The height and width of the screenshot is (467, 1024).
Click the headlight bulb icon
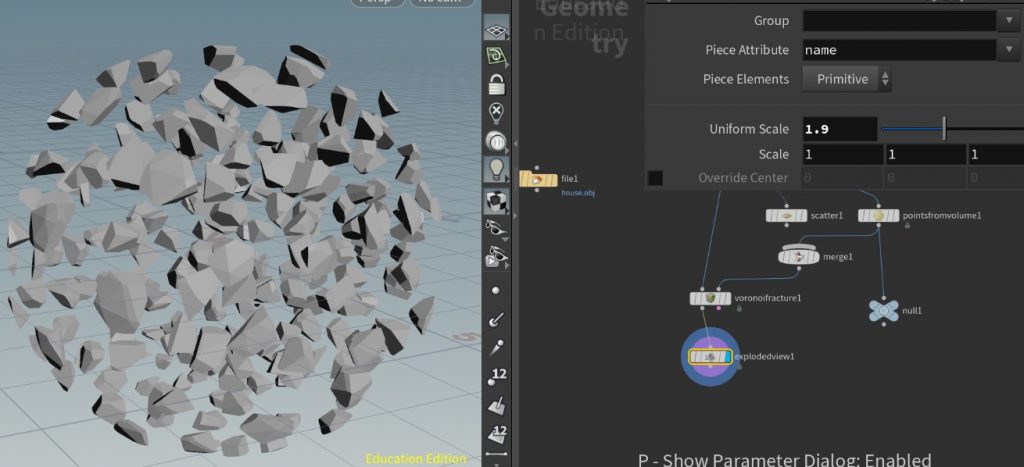[x=496, y=170]
